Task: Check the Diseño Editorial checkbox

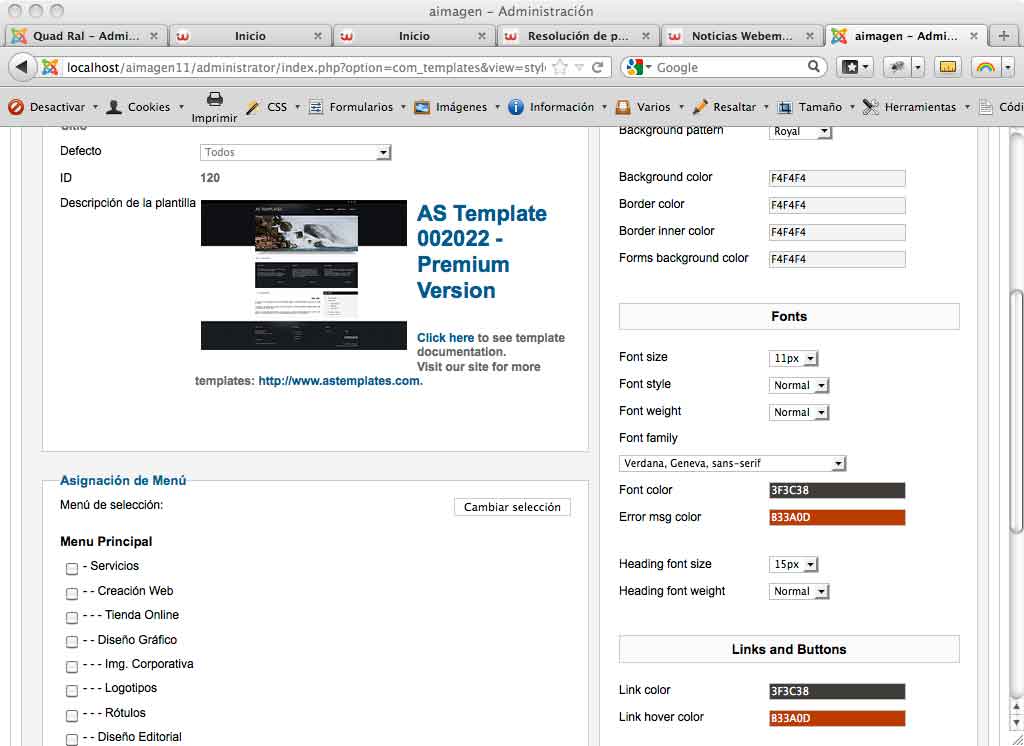Action: click(x=72, y=739)
